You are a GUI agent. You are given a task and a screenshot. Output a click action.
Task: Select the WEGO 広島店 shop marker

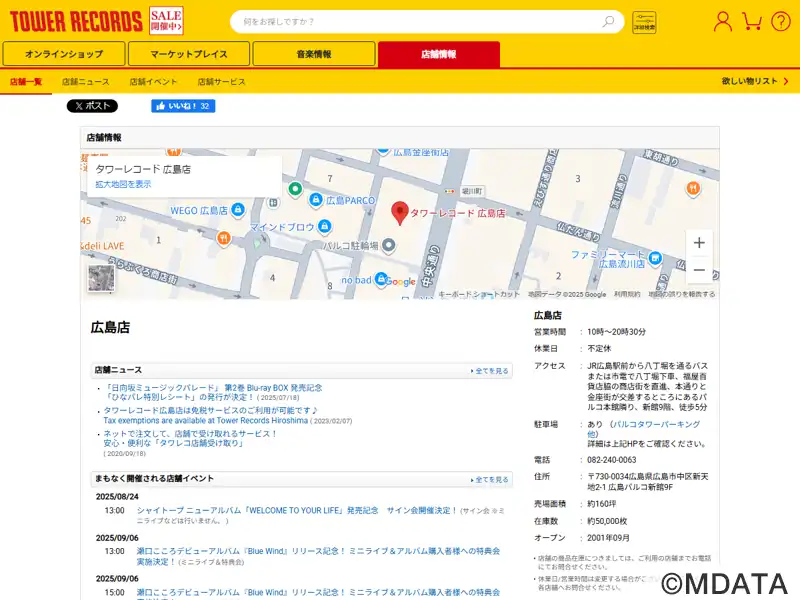[x=238, y=209]
